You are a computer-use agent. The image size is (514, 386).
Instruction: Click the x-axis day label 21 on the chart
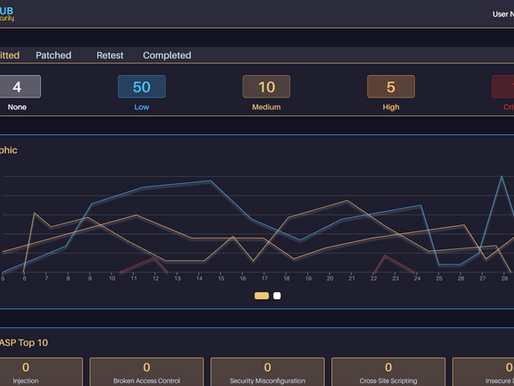(x=352, y=278)
